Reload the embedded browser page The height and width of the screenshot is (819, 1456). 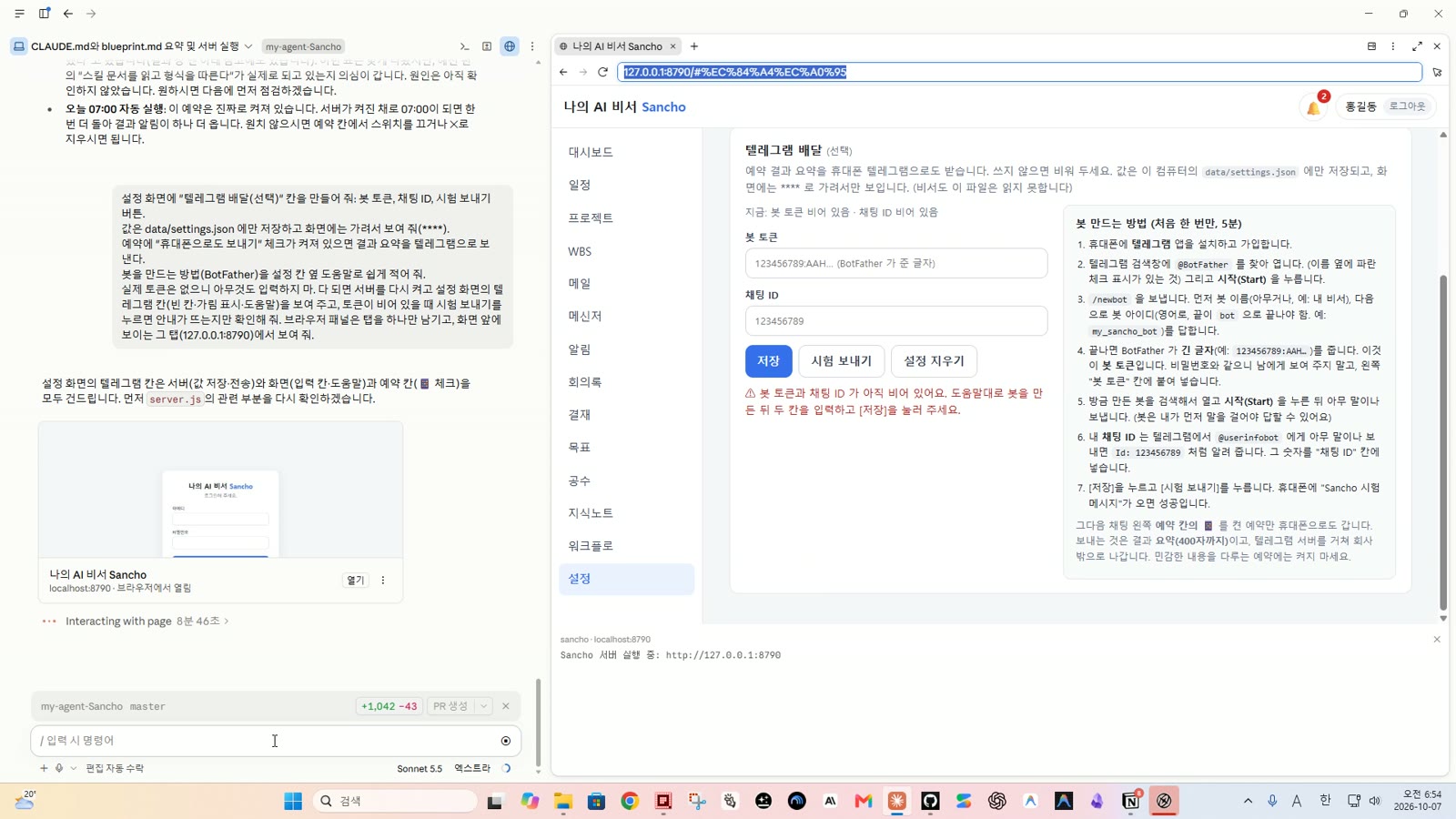602,72
